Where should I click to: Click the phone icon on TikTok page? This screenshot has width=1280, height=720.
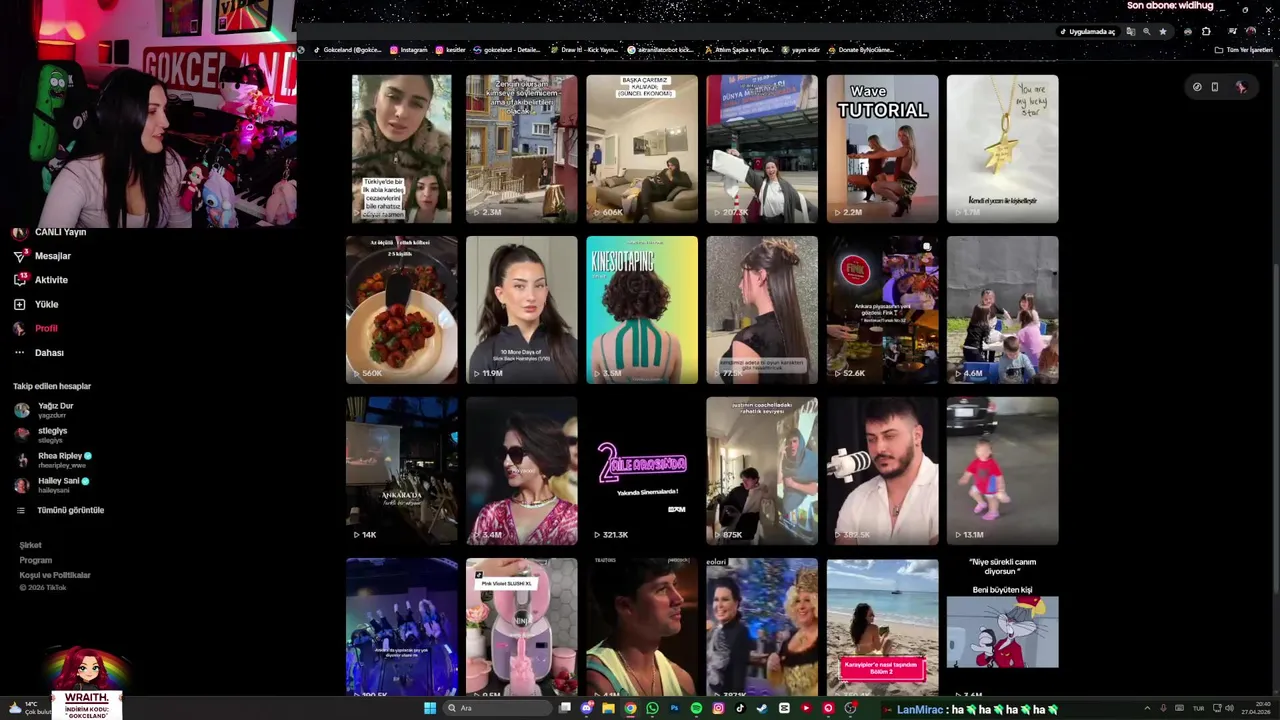[1215, 87]
